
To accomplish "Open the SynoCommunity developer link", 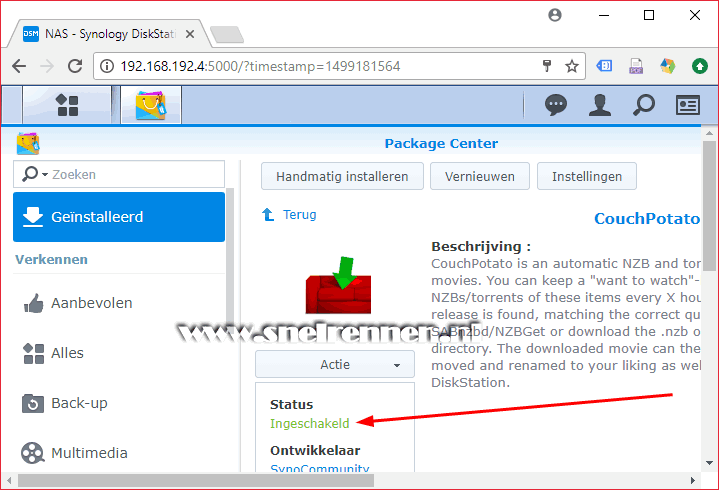I will pyautogui.click(x=320, y=468).
